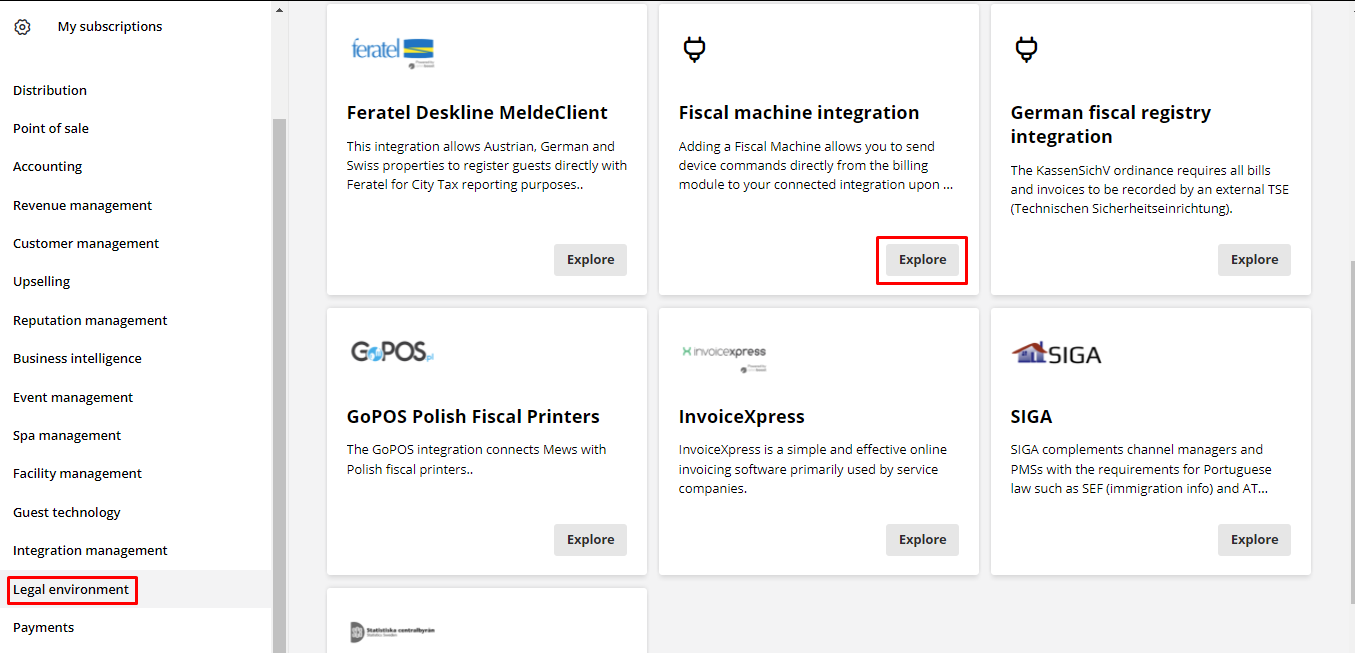Image resolution: width=1355 pixels, height=653 pixels.
Task: Open the Accounting category
Action: [47, 167]
